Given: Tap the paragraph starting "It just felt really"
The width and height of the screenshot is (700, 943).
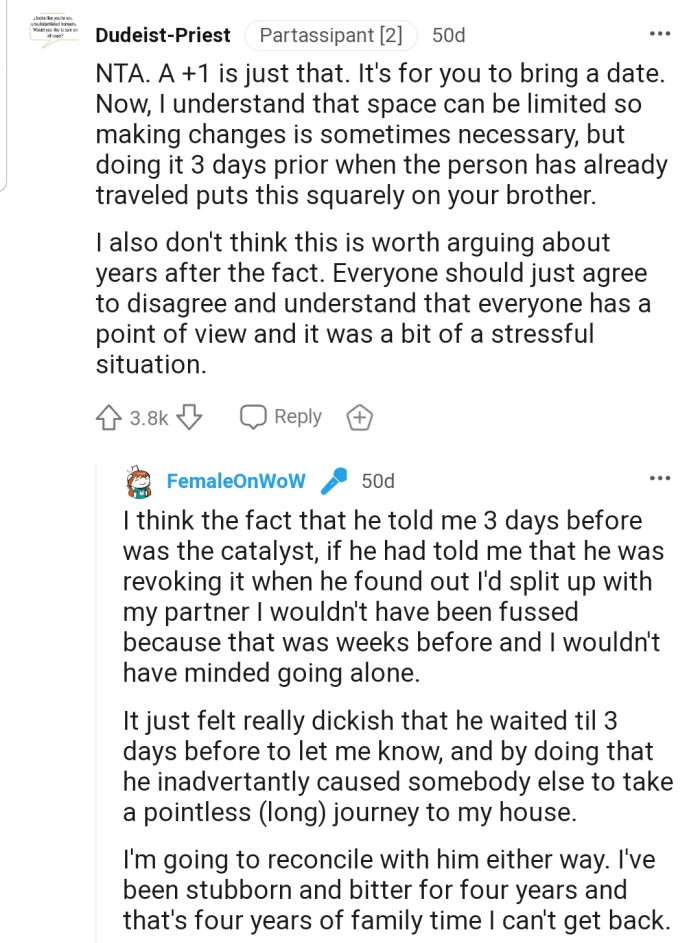Looking at the screenshot, I should (x=395, y=765).
